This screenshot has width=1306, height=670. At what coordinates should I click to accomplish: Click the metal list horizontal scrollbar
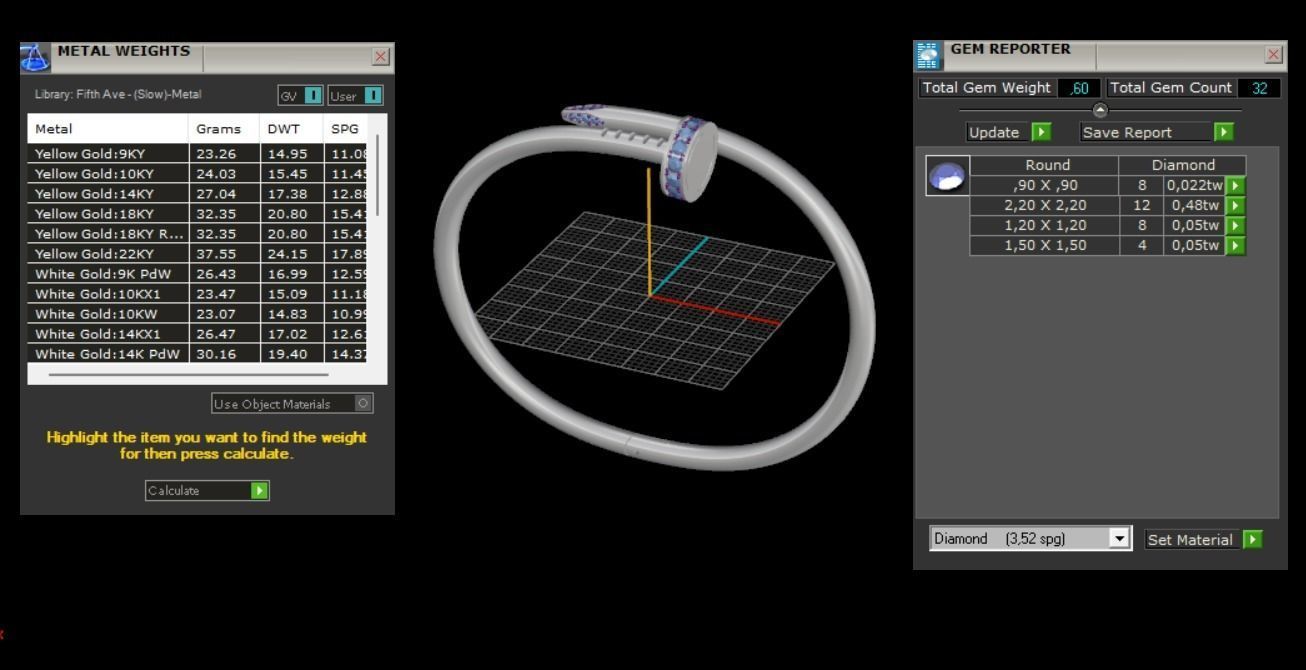[188, 374]
